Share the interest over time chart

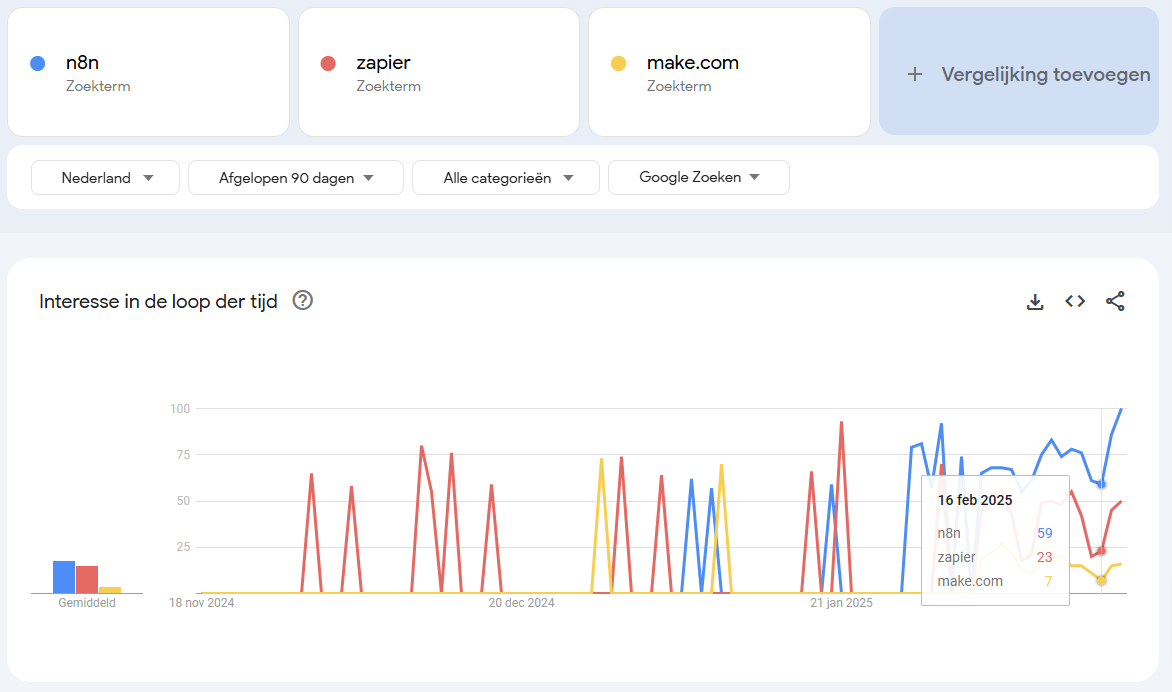[1115, 301]
